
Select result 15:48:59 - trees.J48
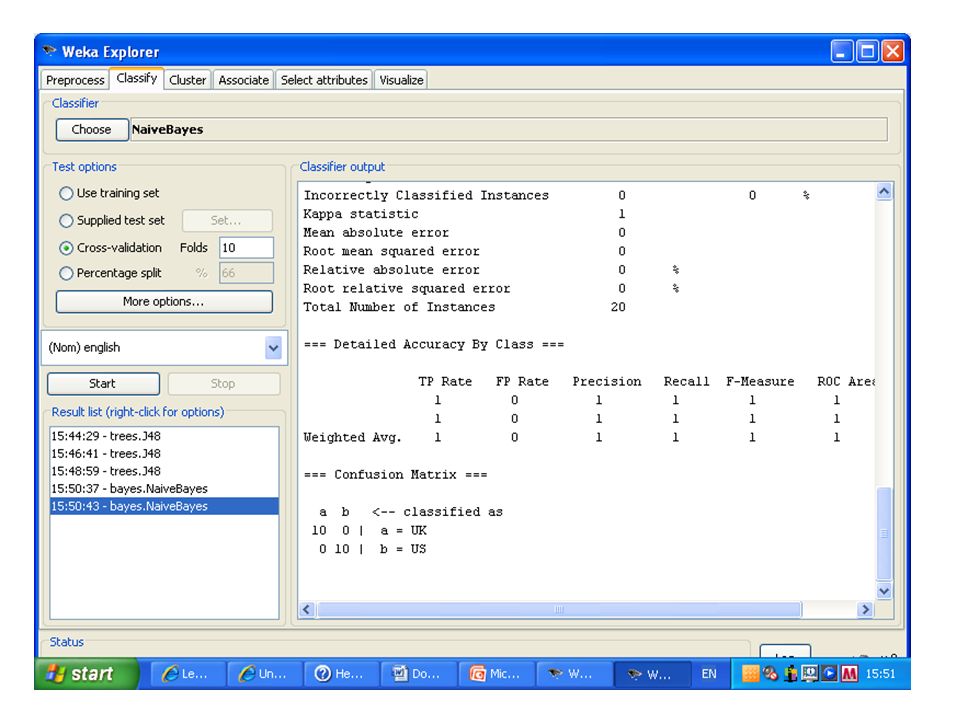(x=164, y=471)
